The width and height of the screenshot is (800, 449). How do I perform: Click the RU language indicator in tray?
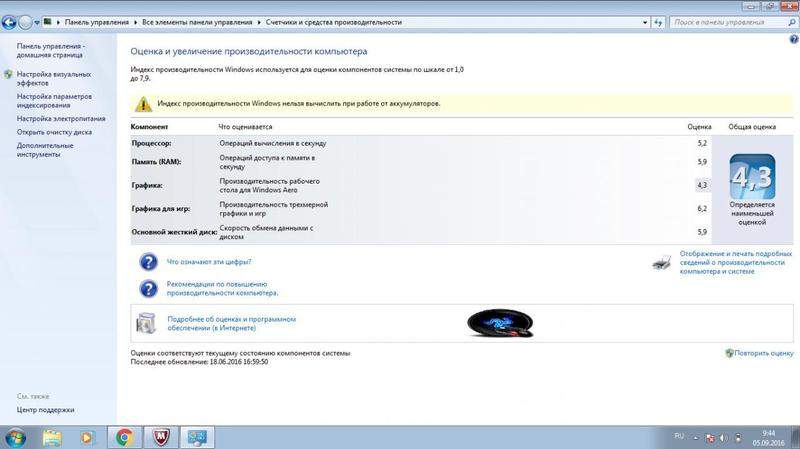pyautogui.click(x=679, y=436)
